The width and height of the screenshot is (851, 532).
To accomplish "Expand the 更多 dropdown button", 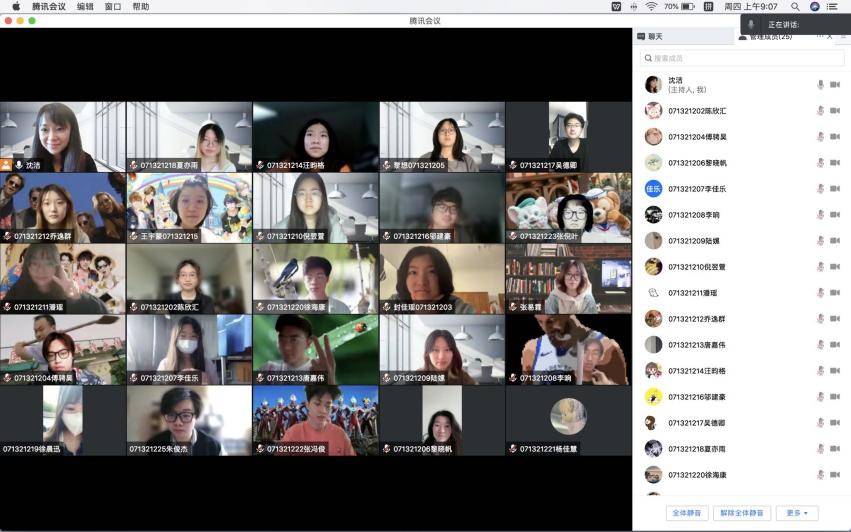I will 796,513.
